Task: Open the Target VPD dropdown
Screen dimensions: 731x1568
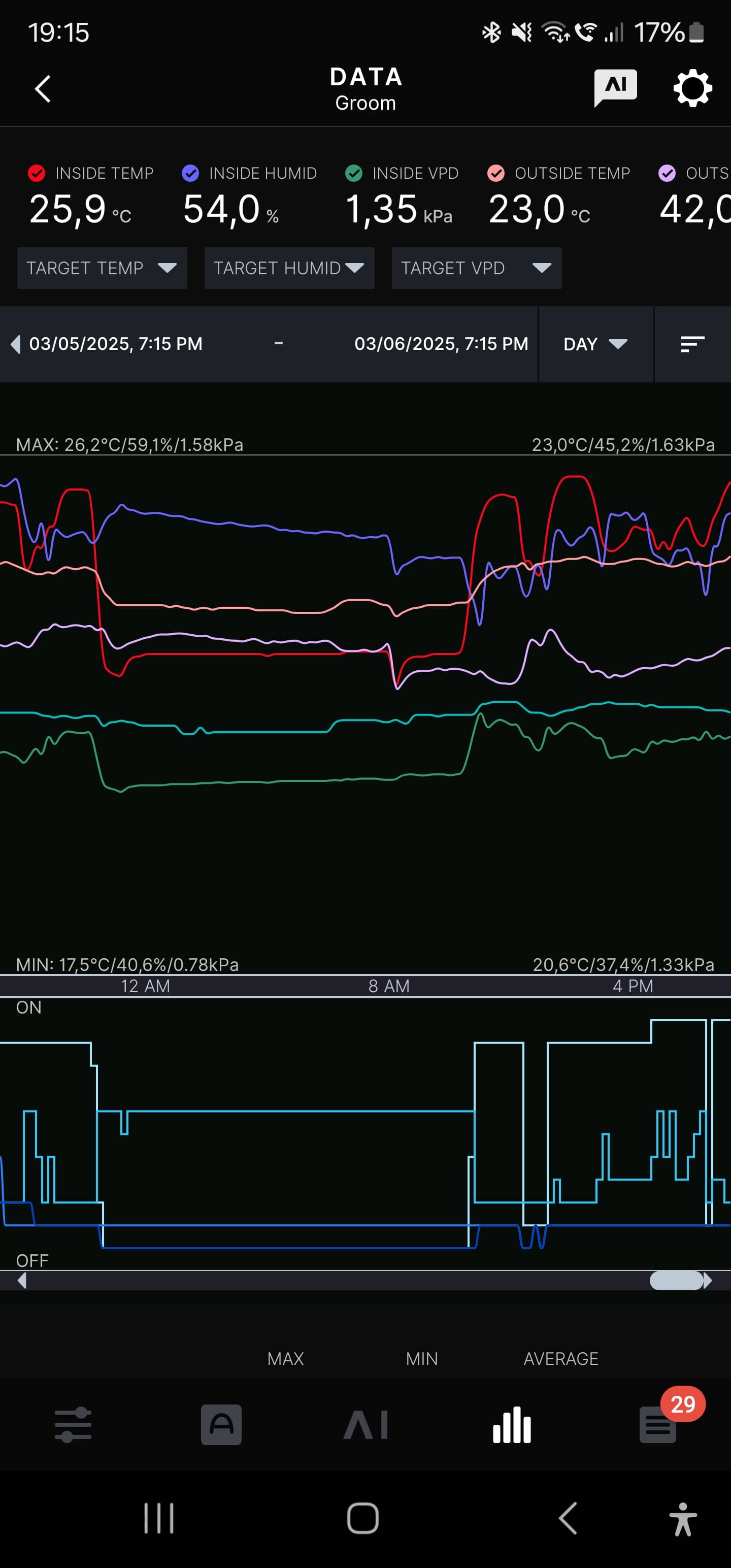Action: [x=476, y=268]
